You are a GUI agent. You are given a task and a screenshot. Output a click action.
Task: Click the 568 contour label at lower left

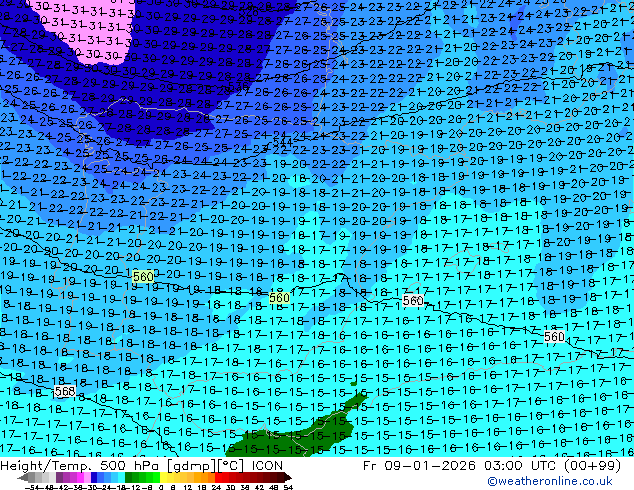[65, 391]
